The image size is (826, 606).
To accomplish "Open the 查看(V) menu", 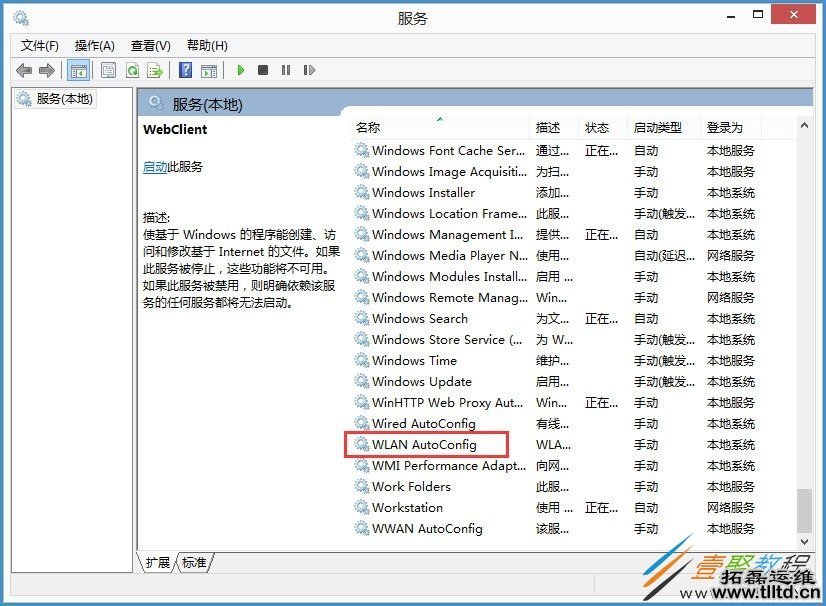I will [x=150, y=45].
